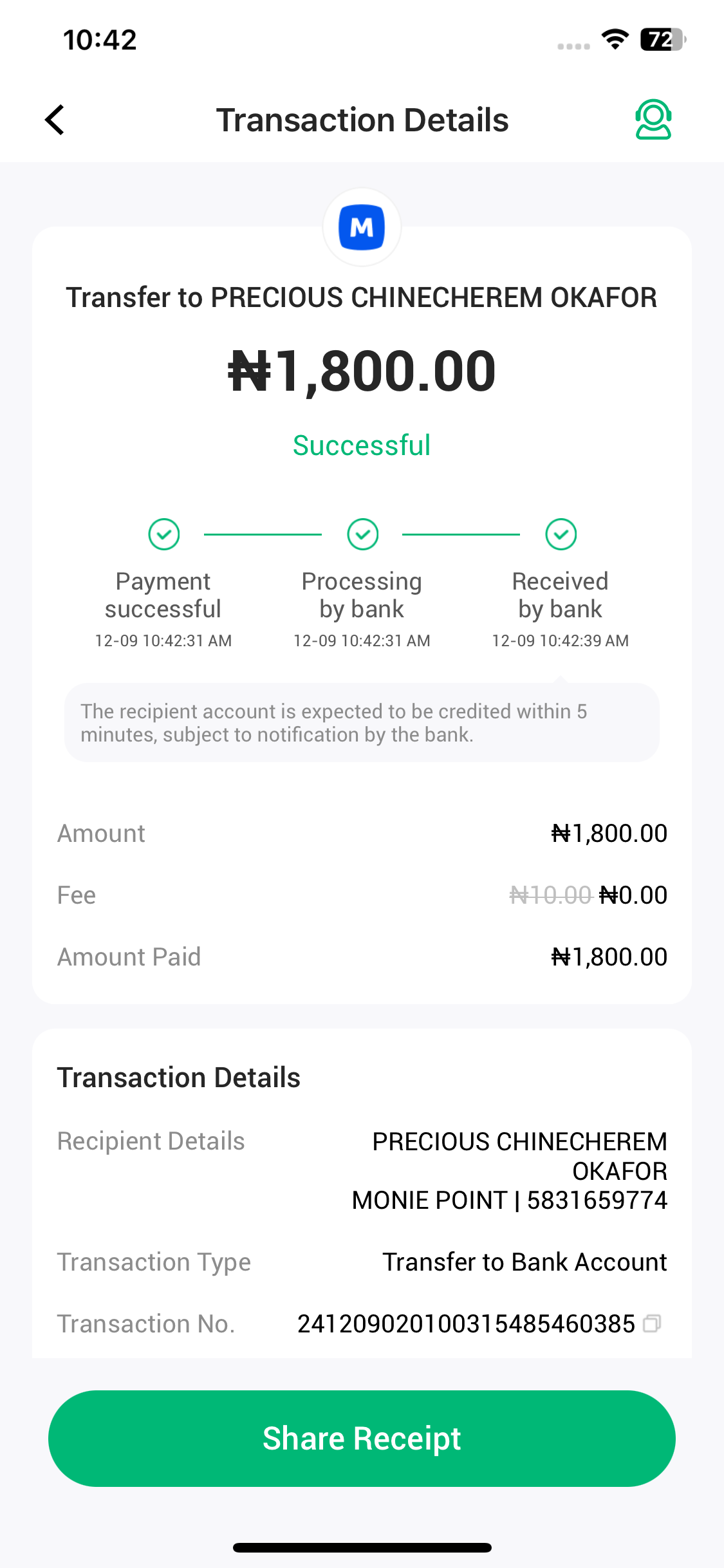Tap the home indicator bar
This screenshot has height=1568, width=724.
point(362,1547)
